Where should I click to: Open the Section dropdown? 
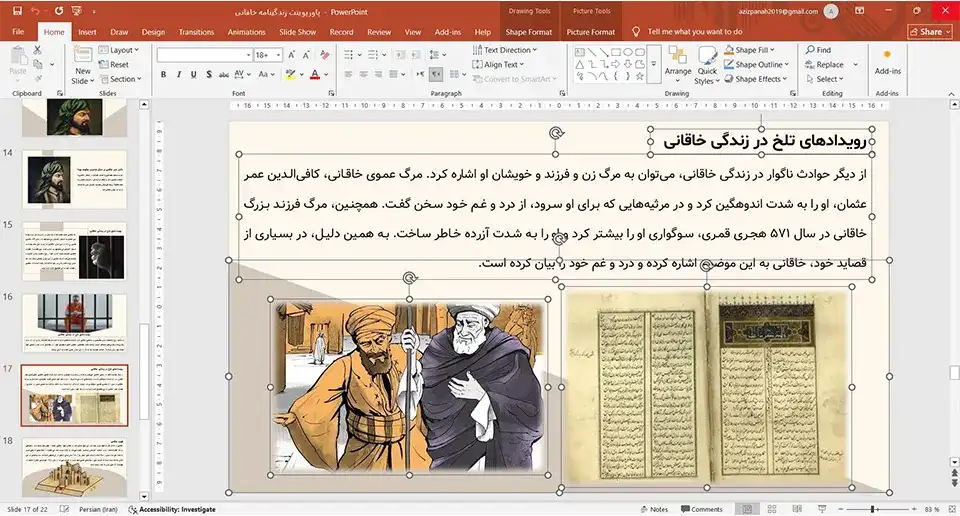(121, 79)
